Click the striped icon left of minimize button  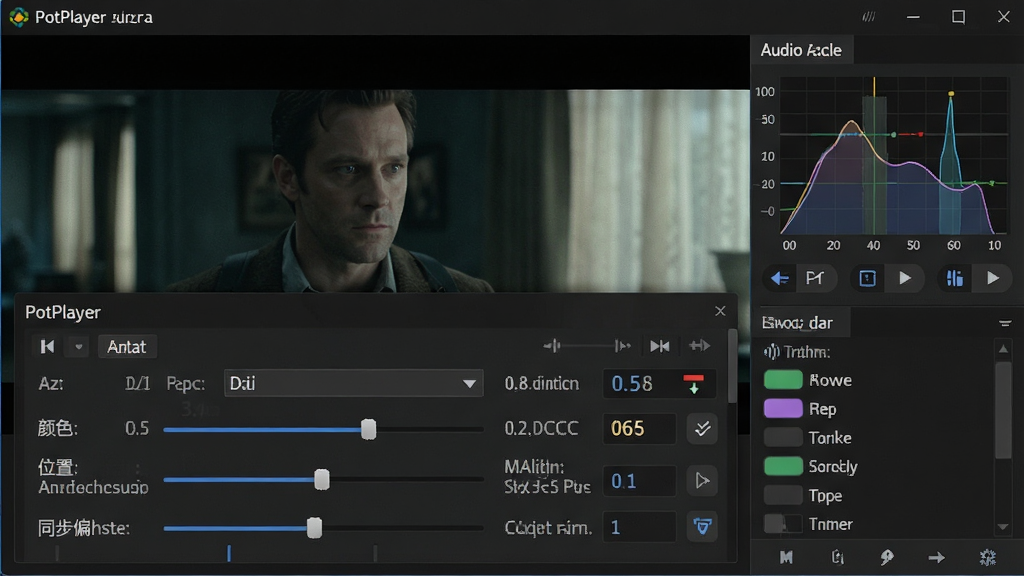tap(868, 17)
